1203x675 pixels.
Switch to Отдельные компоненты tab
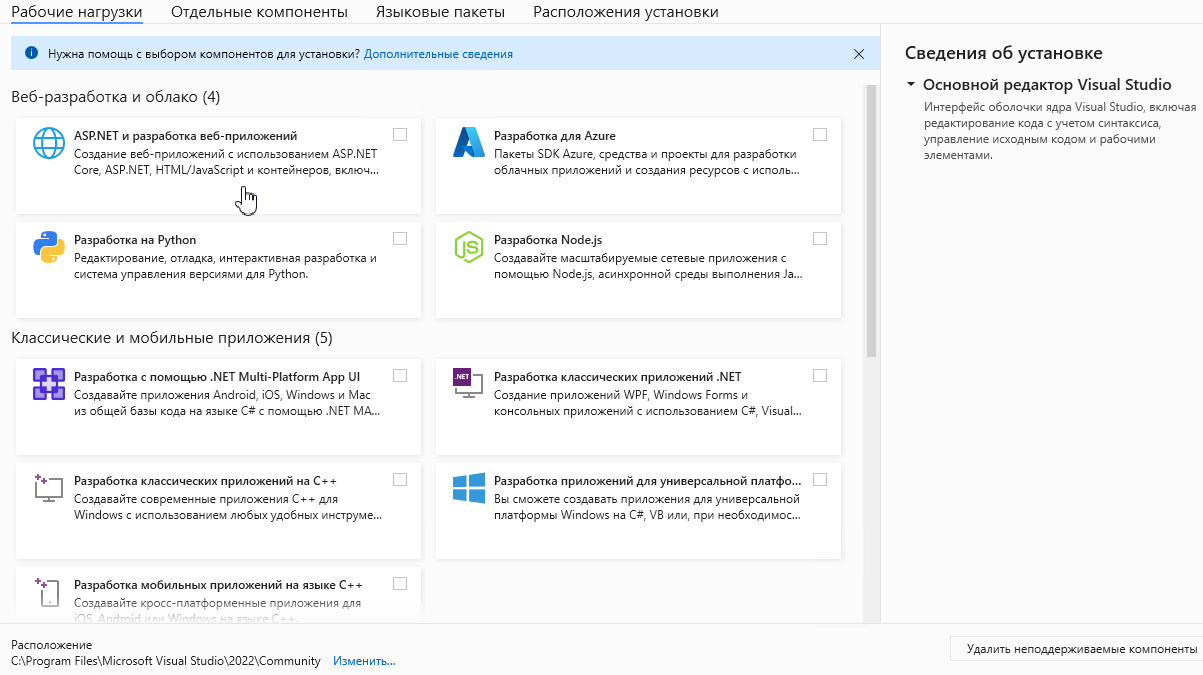(x=259, y=12)
